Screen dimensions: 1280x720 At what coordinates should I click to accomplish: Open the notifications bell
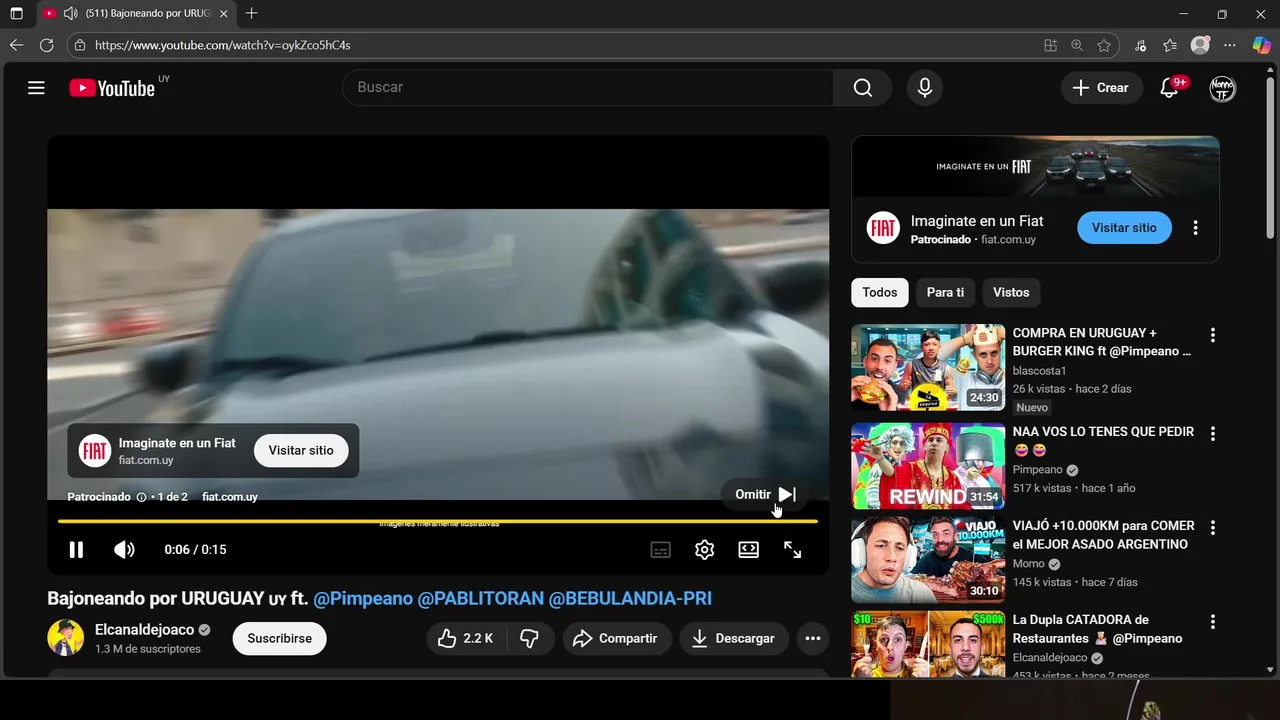(1169, 88)
